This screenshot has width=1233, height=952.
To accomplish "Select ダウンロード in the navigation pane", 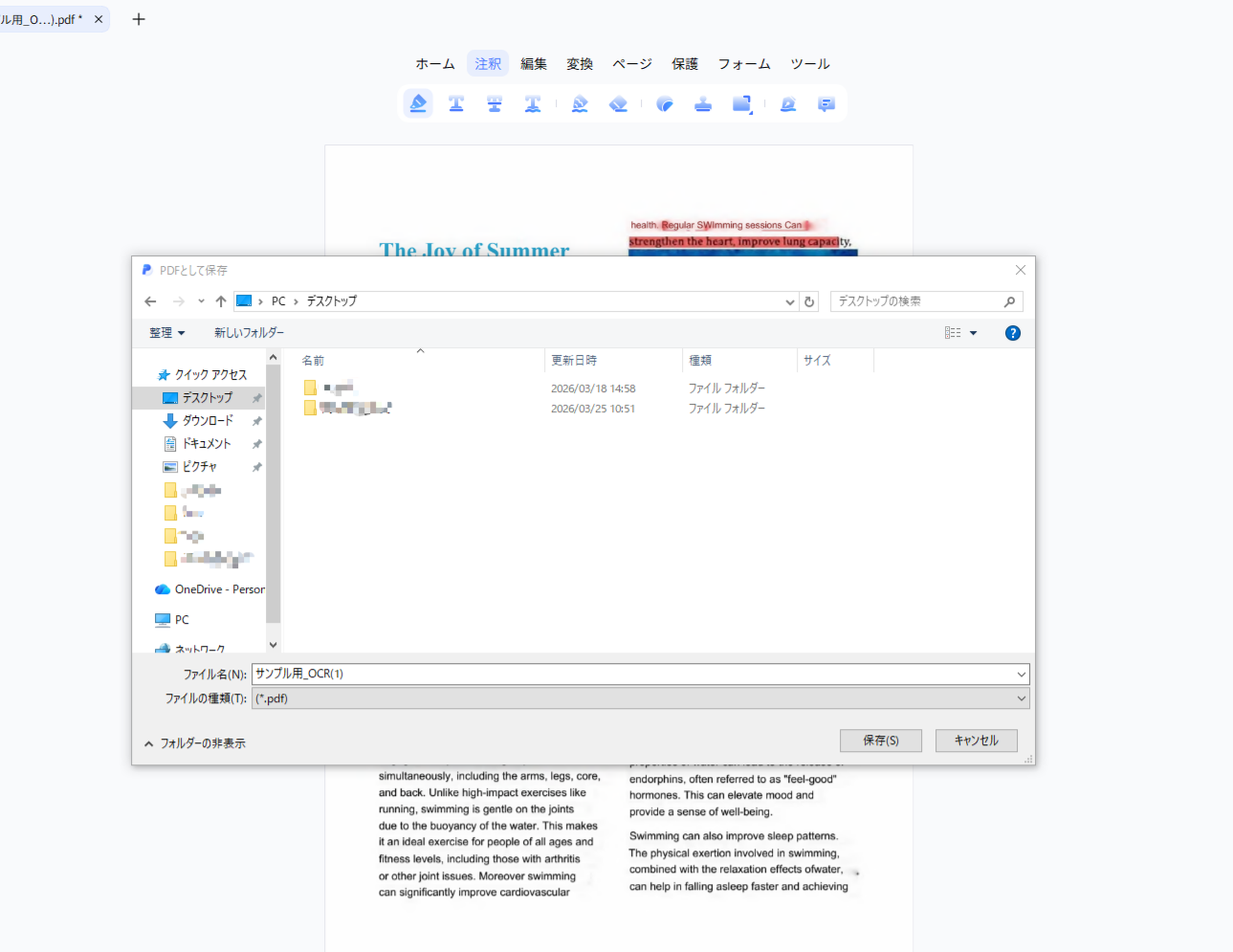I will (208, 421).
